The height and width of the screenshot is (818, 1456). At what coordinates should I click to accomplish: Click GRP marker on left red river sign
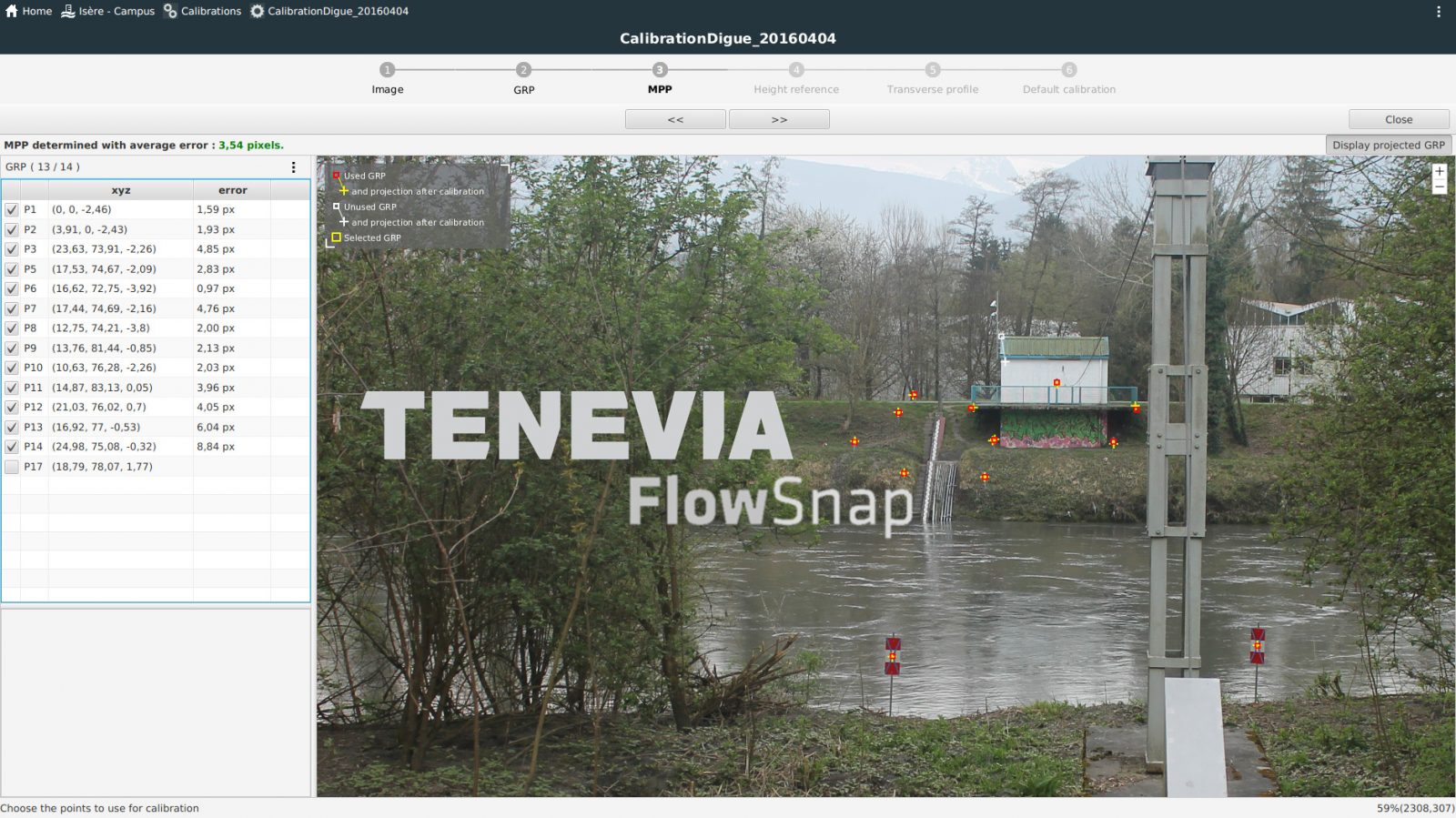(x=893, y=656)
